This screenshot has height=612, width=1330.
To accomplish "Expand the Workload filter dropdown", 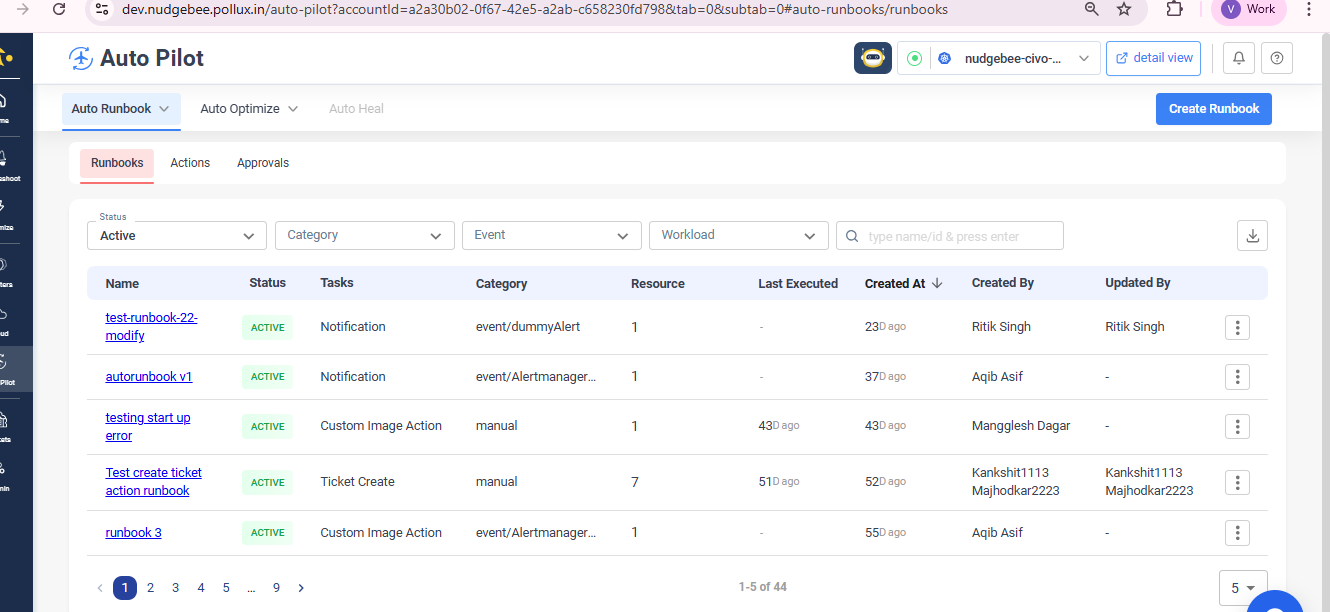I will pos(738,235).
